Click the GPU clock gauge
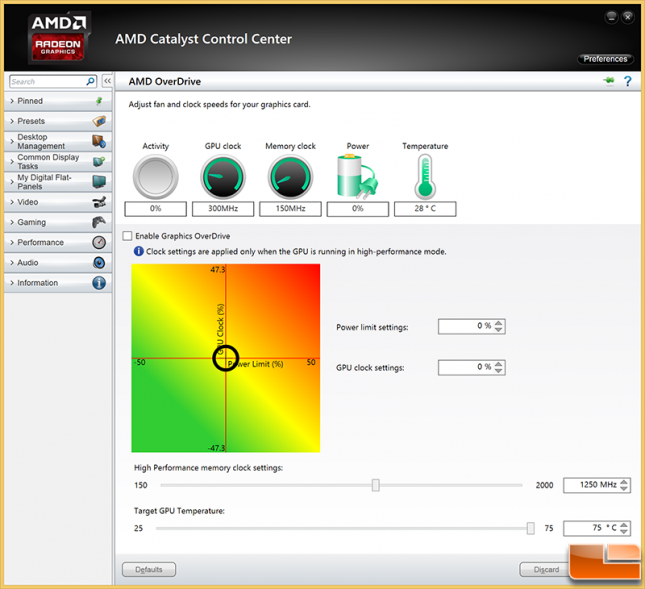Screen dimensions: 645x589 (223, 177)
